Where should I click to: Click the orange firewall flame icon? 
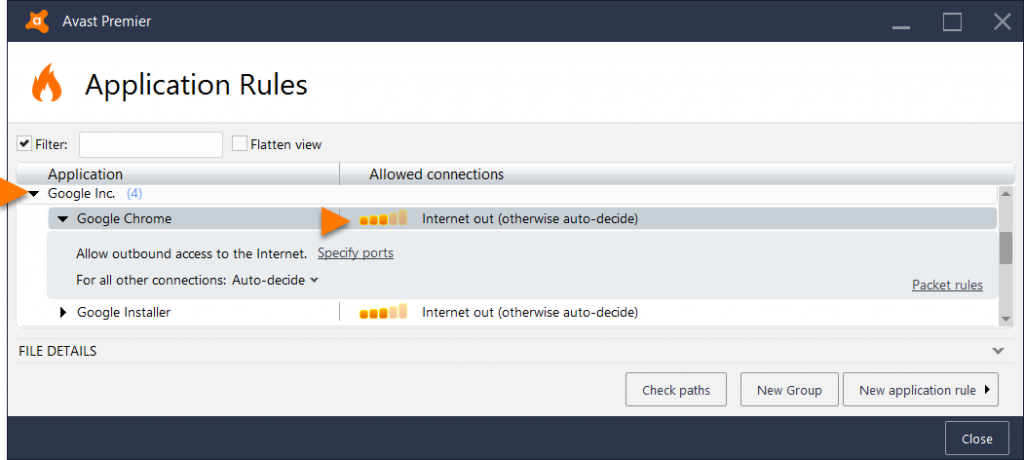[x=46, y=84]
